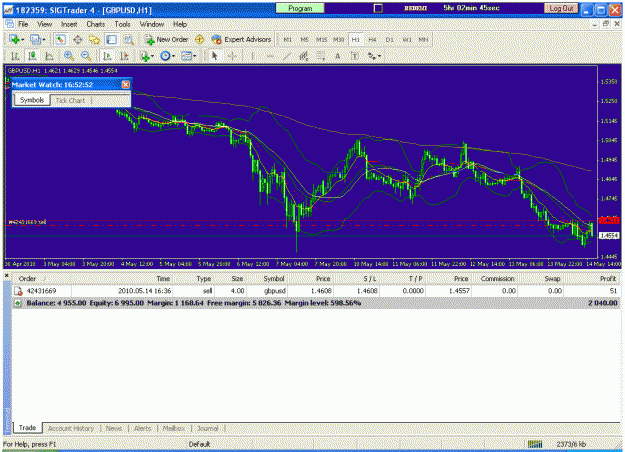Switch to M15 timeframe
The image size is (625, 452).
pos(321,39)
